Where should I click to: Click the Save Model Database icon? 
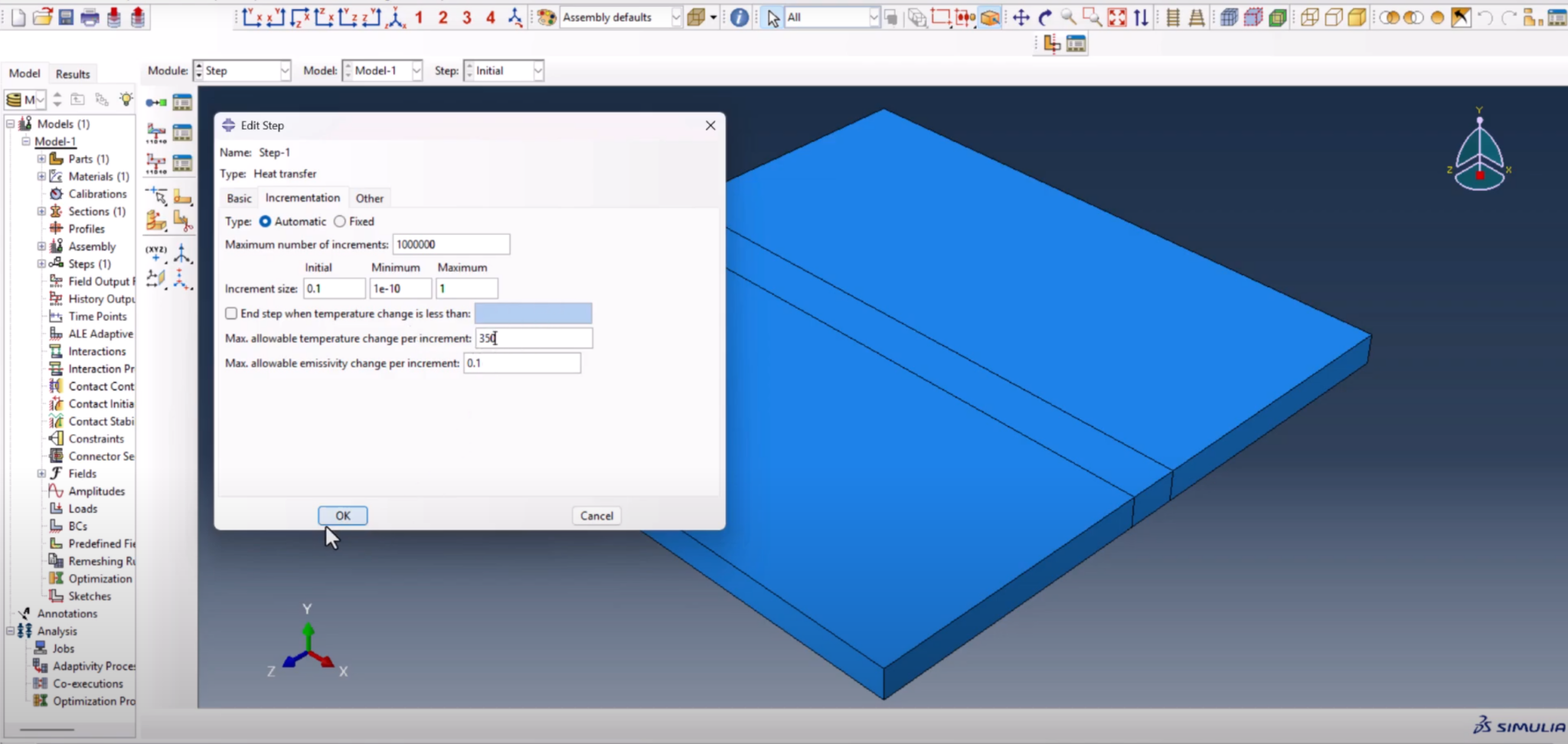pyautogui.click(x=66, y=16)
